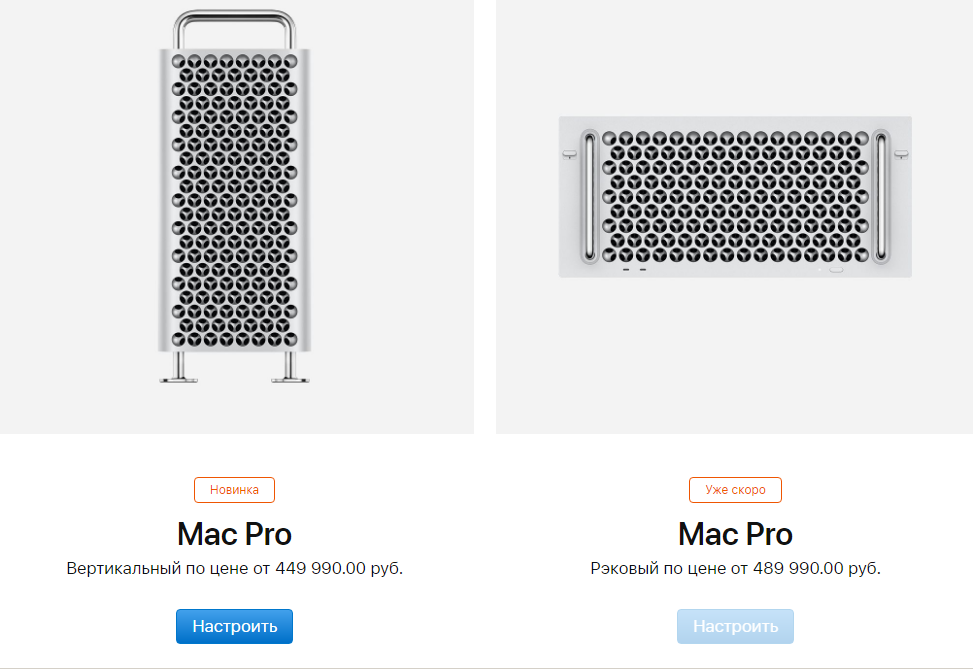Click the left foot of the tower Mac Pro
Viewport: 973px width, 669px height.
179,372
